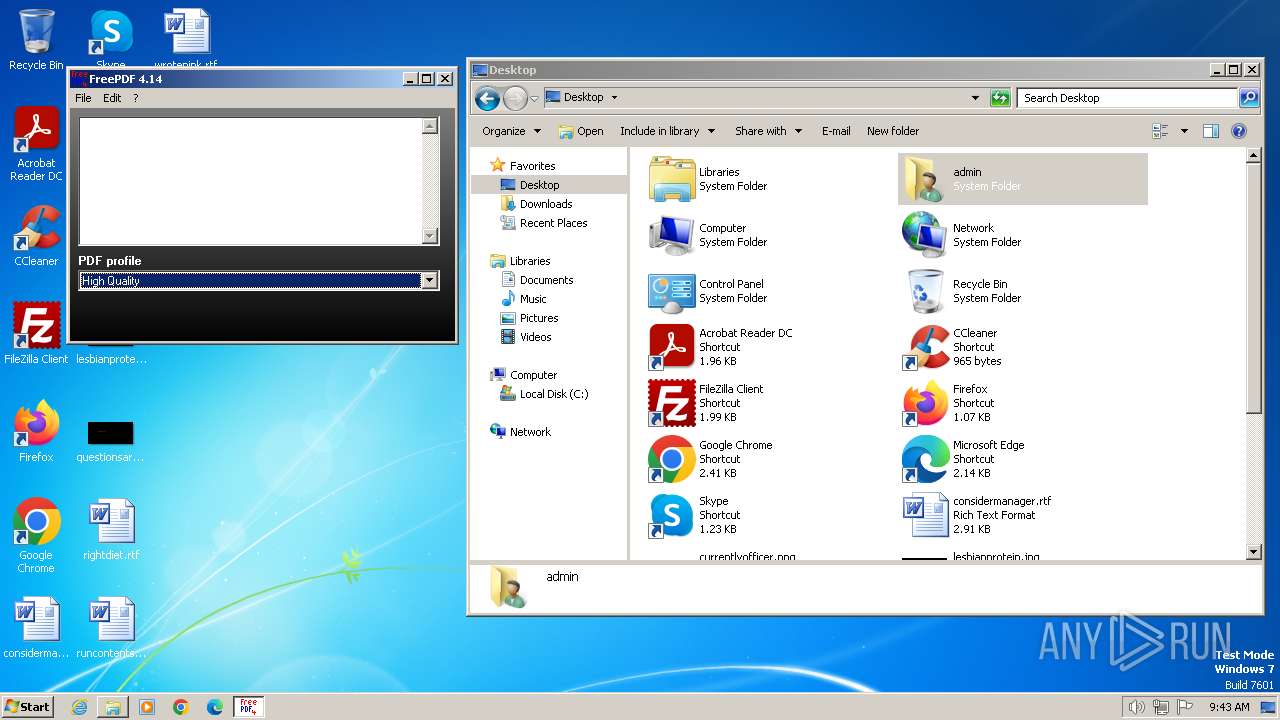Viewport: 1280px width, 720px height.
Task: Click the Search Desktop input field
Action: click(1128, 98)
